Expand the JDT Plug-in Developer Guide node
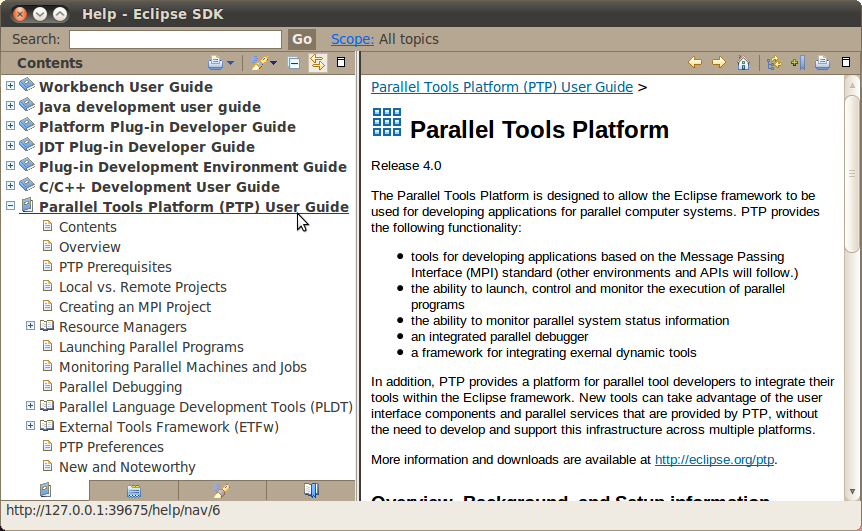The height and width of the screenshot is (531, 862). (x=10, y=146)
